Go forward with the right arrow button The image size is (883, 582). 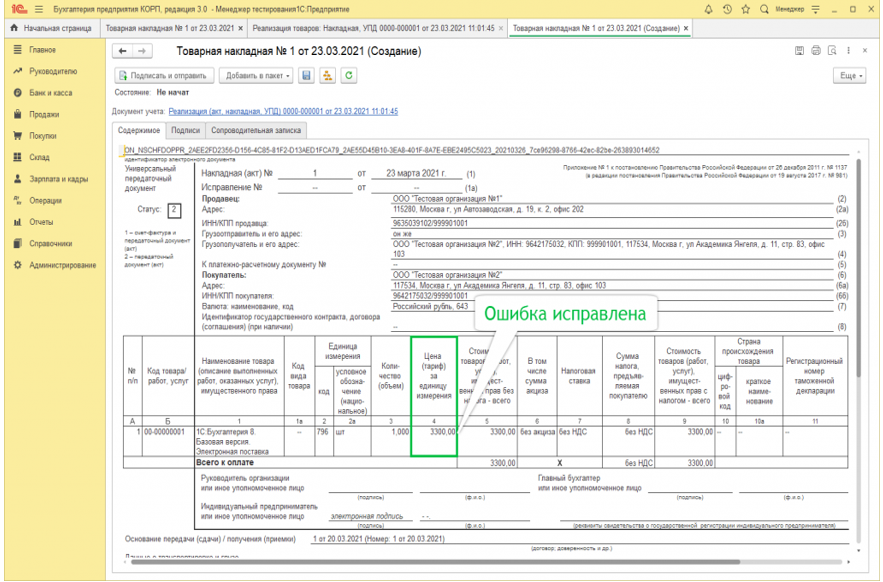point(142,51)
